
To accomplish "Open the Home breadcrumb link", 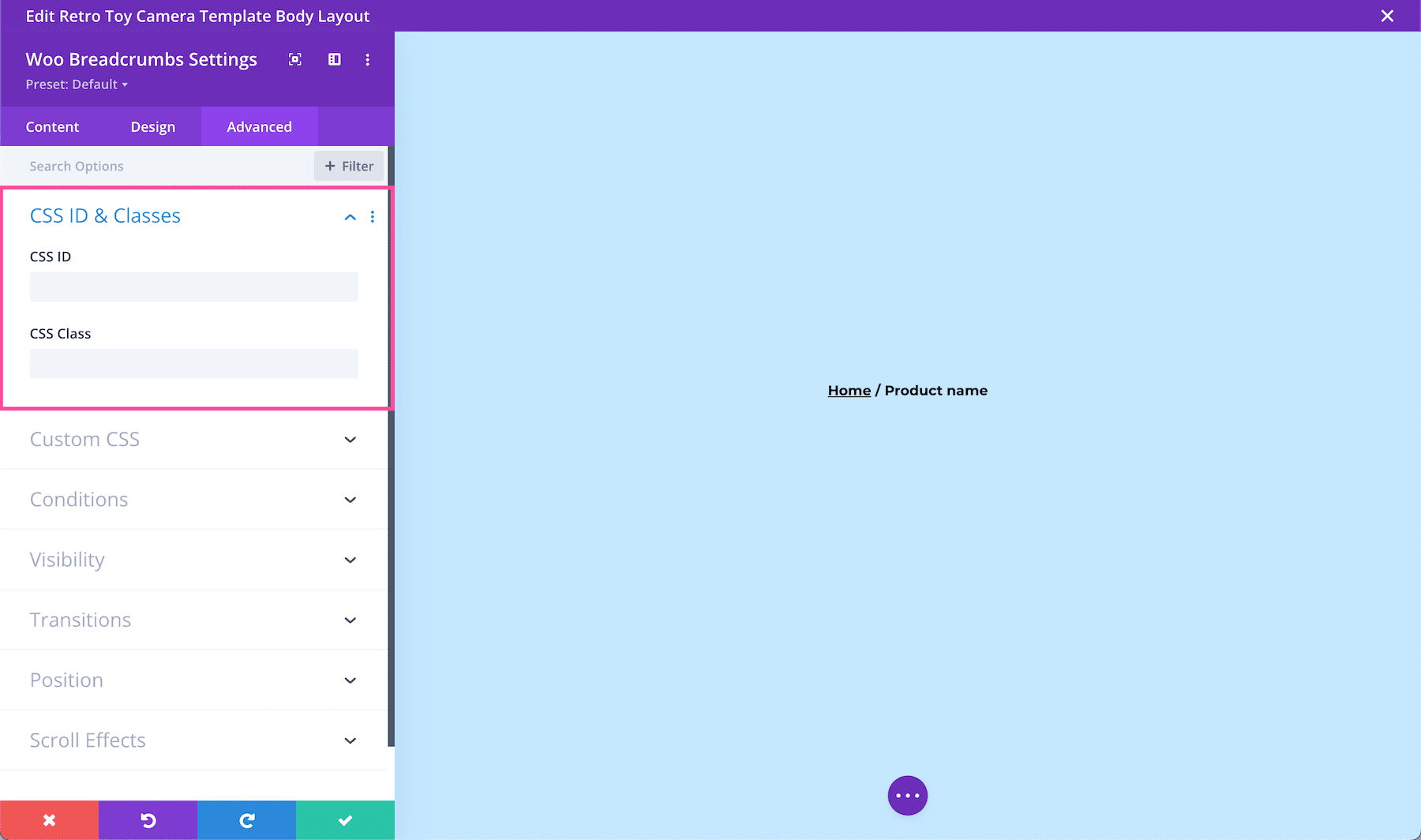I will point(849,390).
